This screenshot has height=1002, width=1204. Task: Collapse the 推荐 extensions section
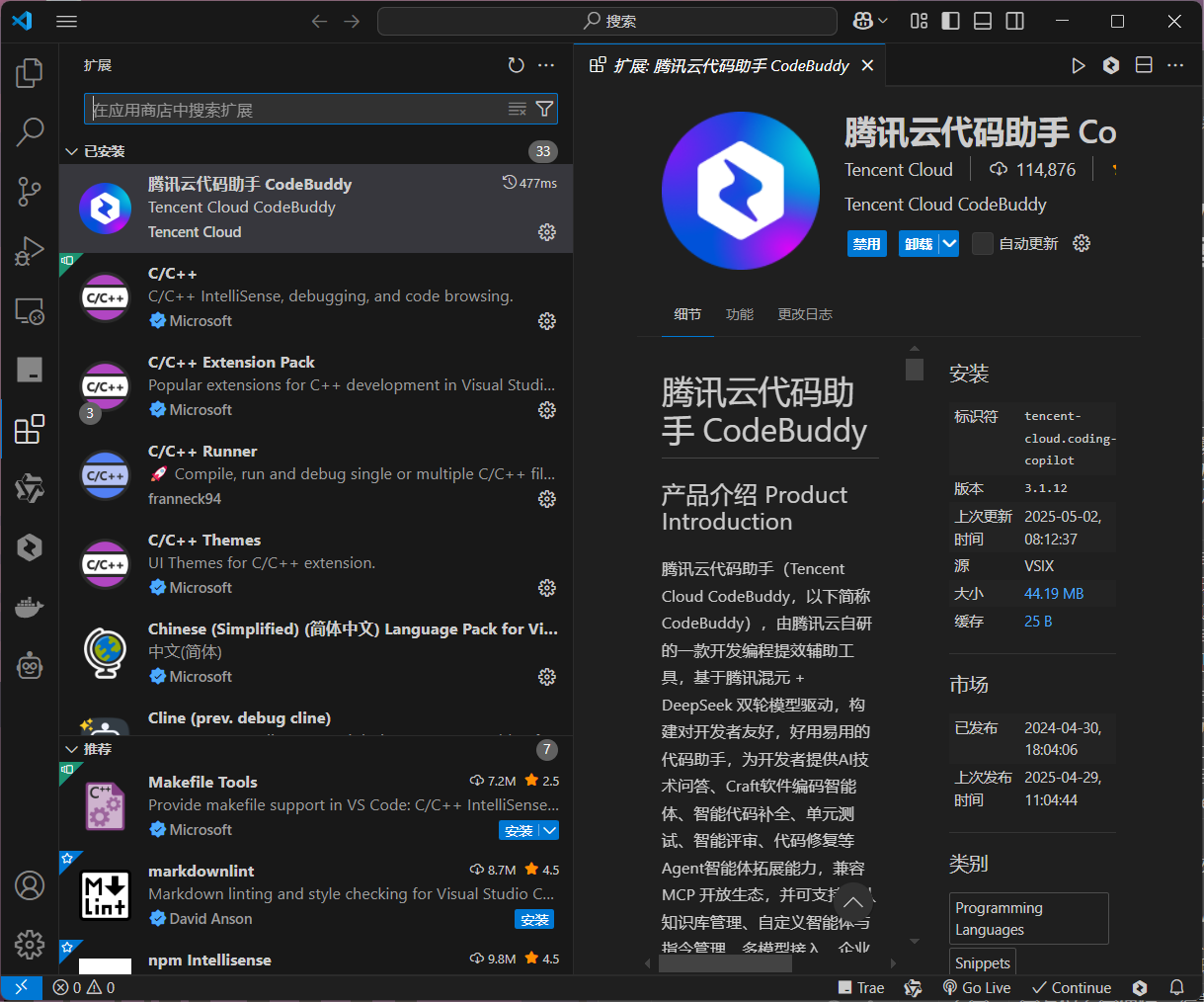[x=71, y=749]
